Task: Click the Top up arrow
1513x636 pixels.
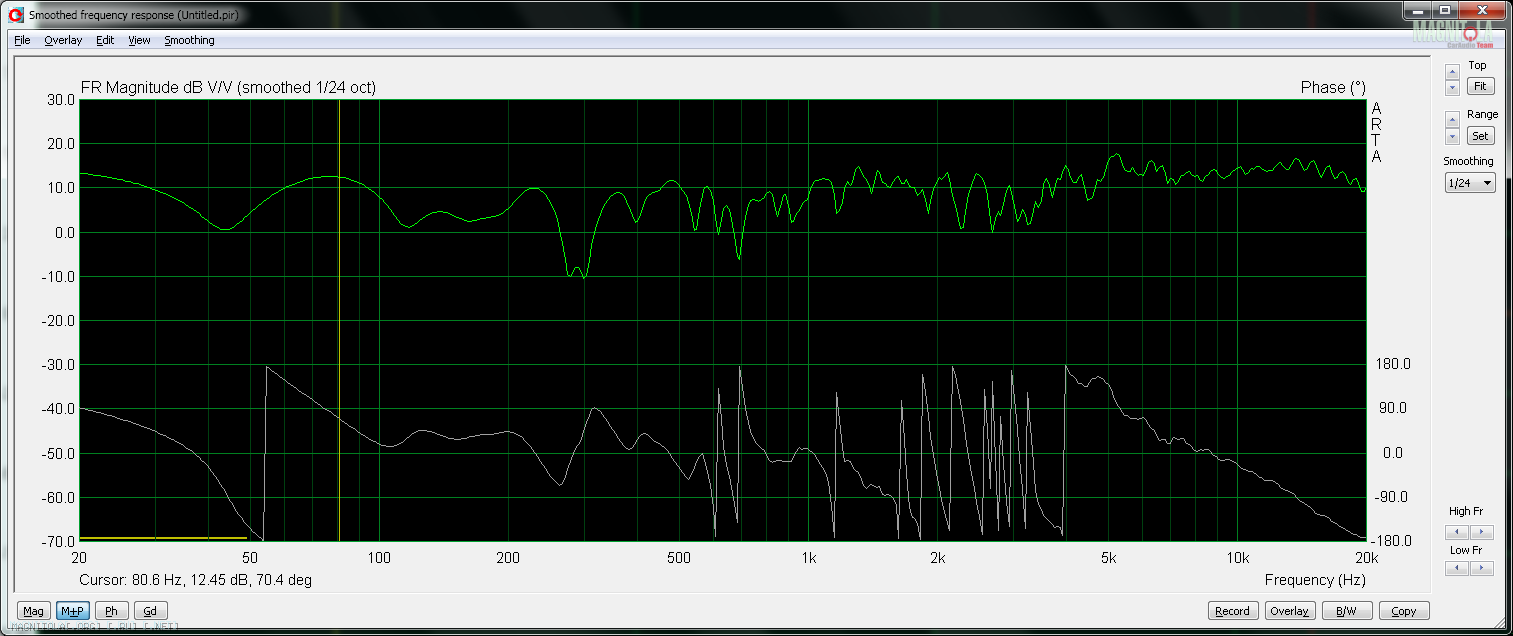Action: [1452, 72]
